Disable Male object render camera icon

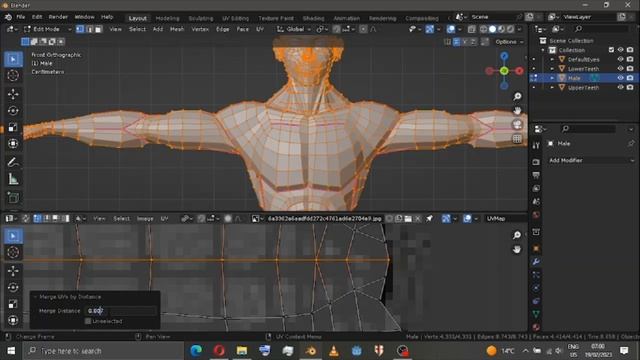(630, 78)
